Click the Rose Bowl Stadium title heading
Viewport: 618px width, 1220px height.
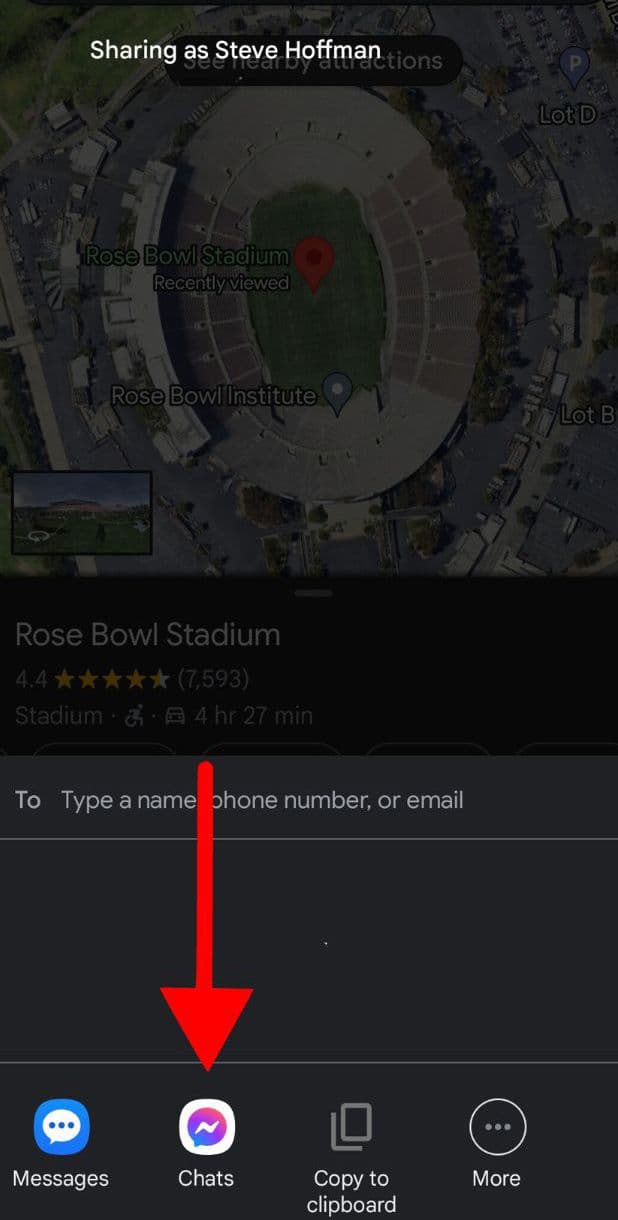point(148,635)
